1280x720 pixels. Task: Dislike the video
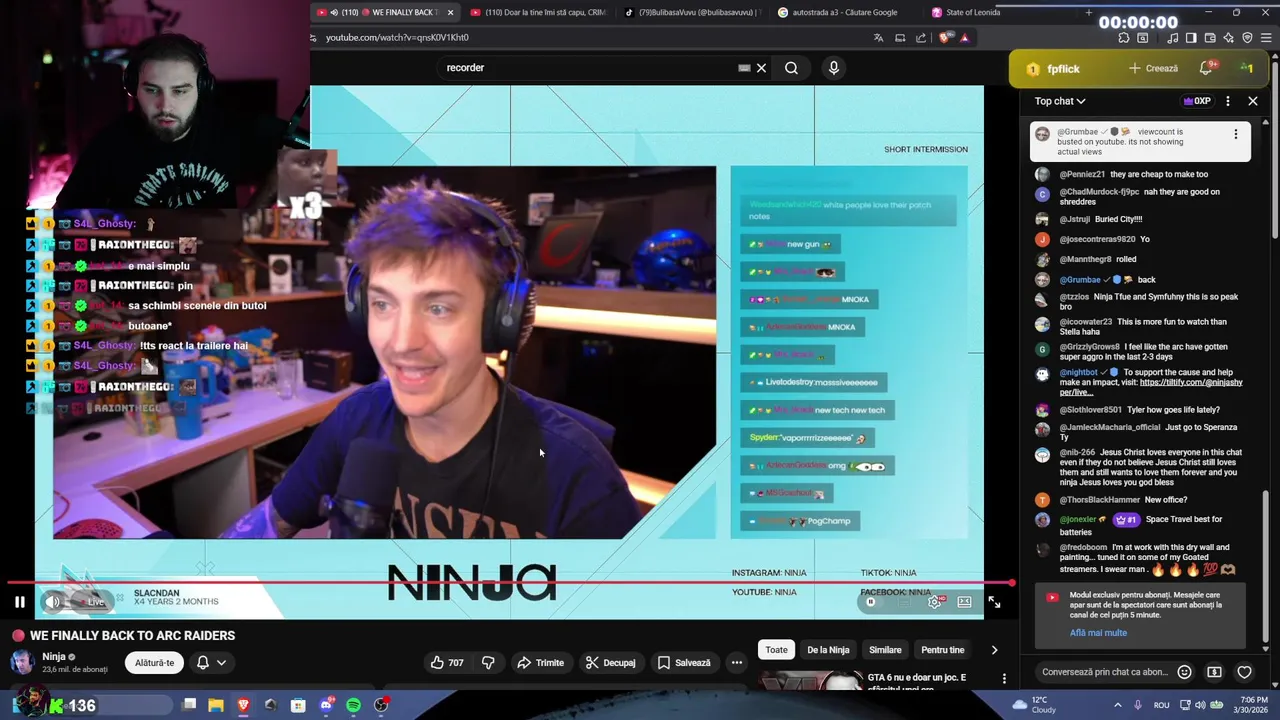pyautogui.click(x=488, y=663)
